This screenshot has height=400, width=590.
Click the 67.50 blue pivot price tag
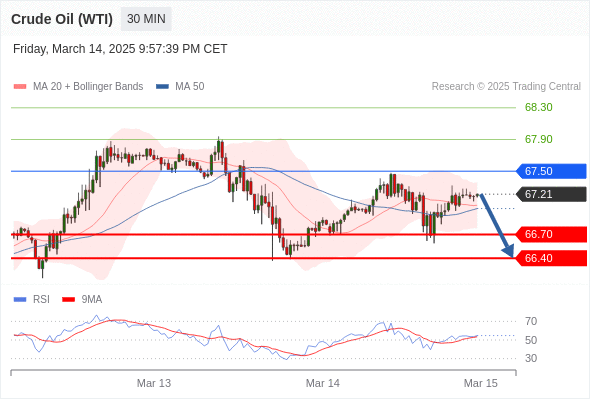[551, 171]
